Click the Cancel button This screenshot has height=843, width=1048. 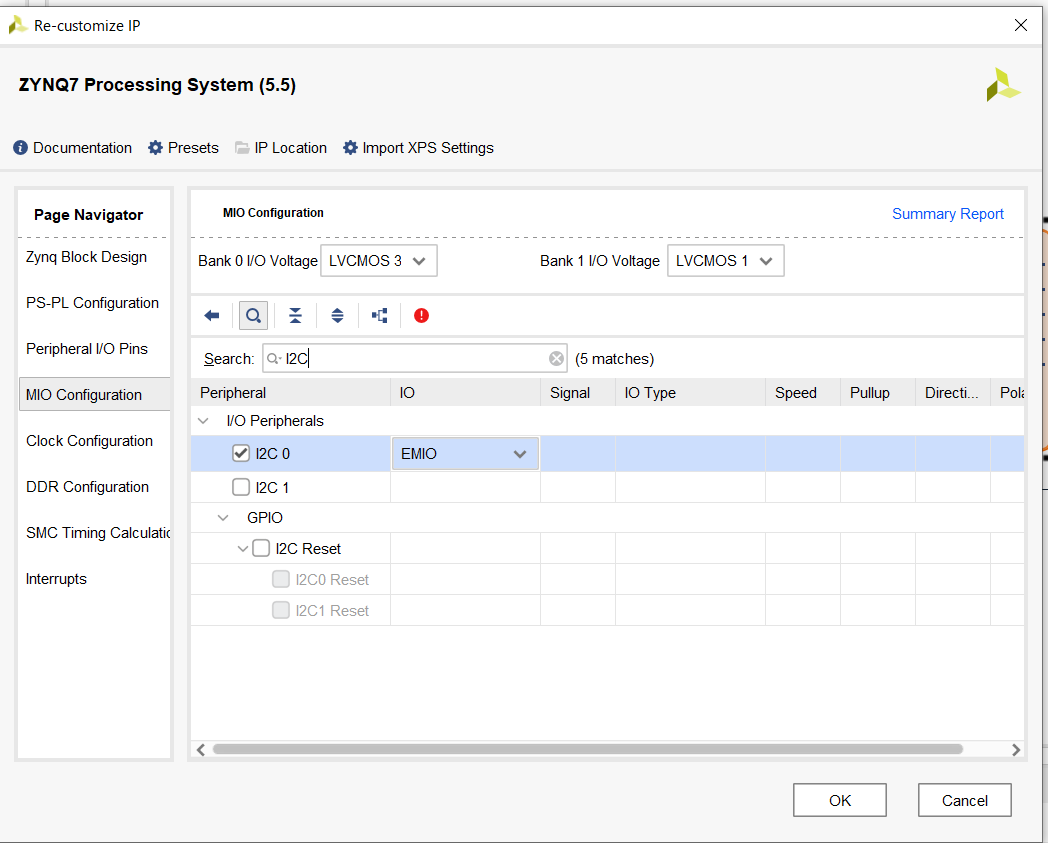pos(964,800)
